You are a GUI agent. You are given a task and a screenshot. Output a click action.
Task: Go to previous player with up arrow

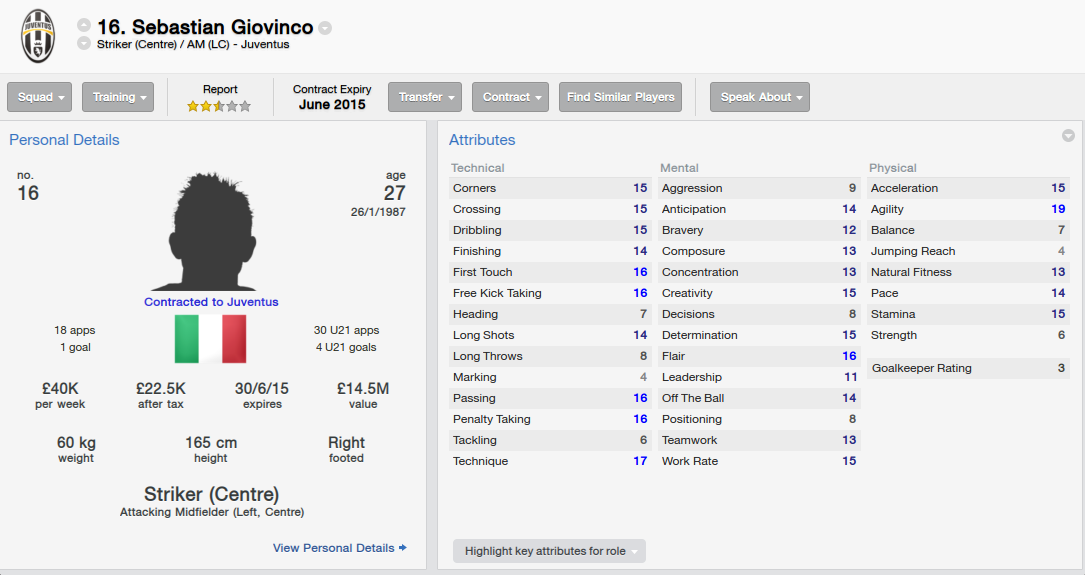coord(84,26)
